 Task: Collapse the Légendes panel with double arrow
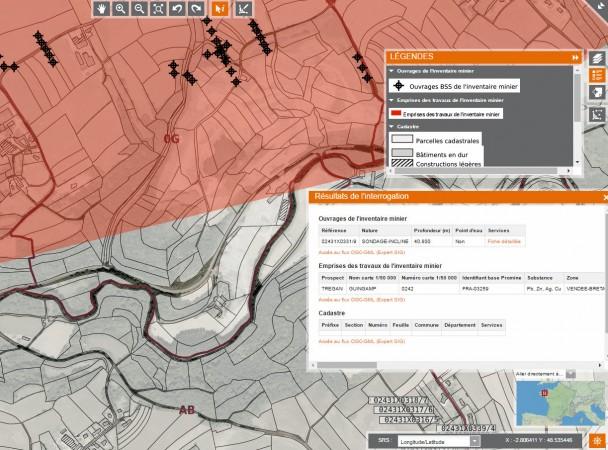click(575, 58)
